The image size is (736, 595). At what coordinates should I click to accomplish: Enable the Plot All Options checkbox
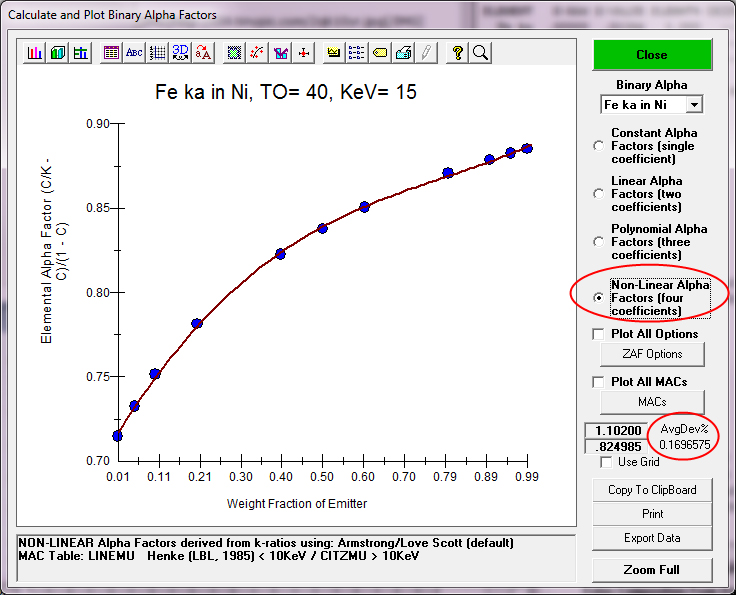(599, 334)
